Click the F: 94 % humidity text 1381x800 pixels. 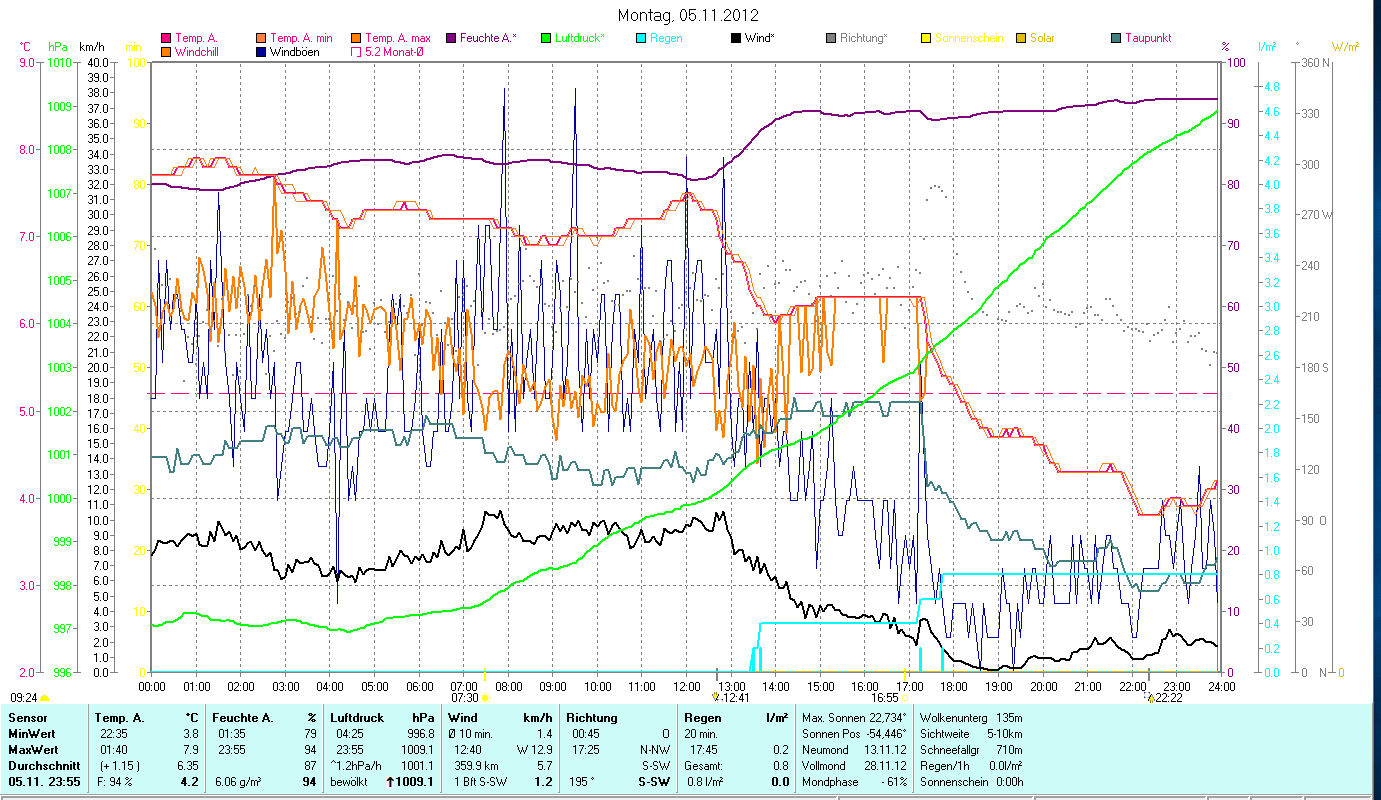coord(115,782)
